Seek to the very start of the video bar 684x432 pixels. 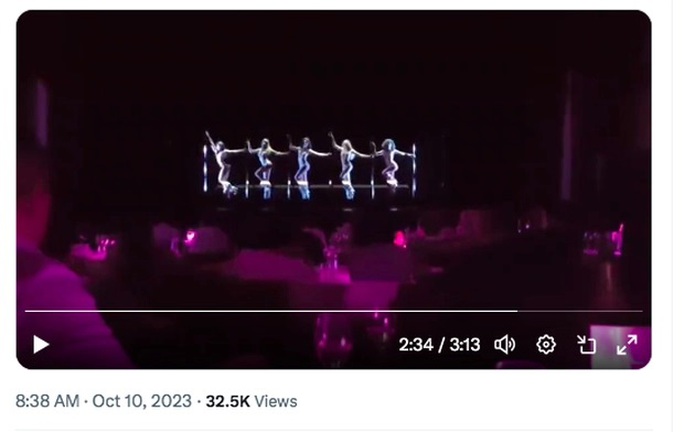26,311
